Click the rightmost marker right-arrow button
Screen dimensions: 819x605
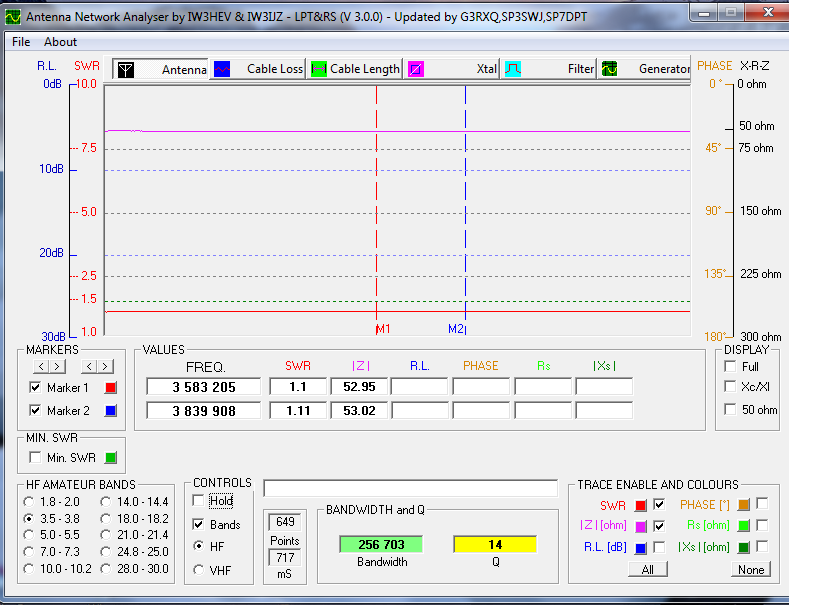tap(105, 367)
